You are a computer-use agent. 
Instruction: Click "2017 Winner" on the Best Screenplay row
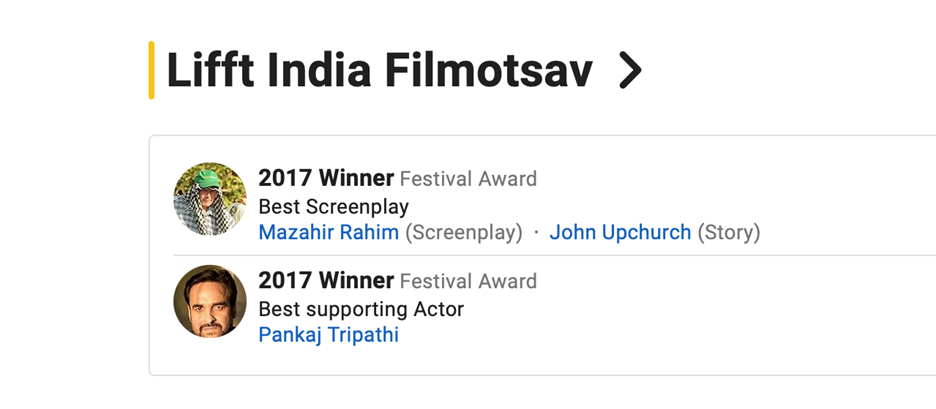click(x=325, y=179)
